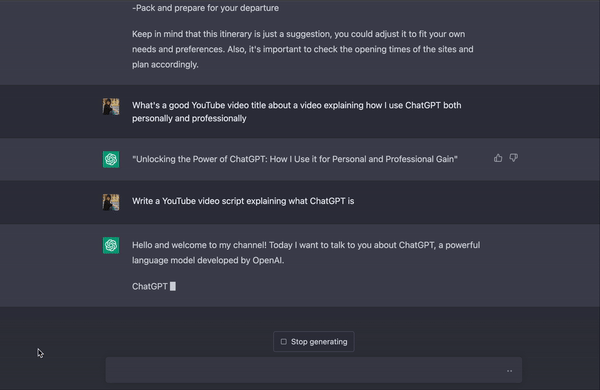Click the user avatar beside the video title question
This screenshot has height=390, width=600.
tap(111, 106)
